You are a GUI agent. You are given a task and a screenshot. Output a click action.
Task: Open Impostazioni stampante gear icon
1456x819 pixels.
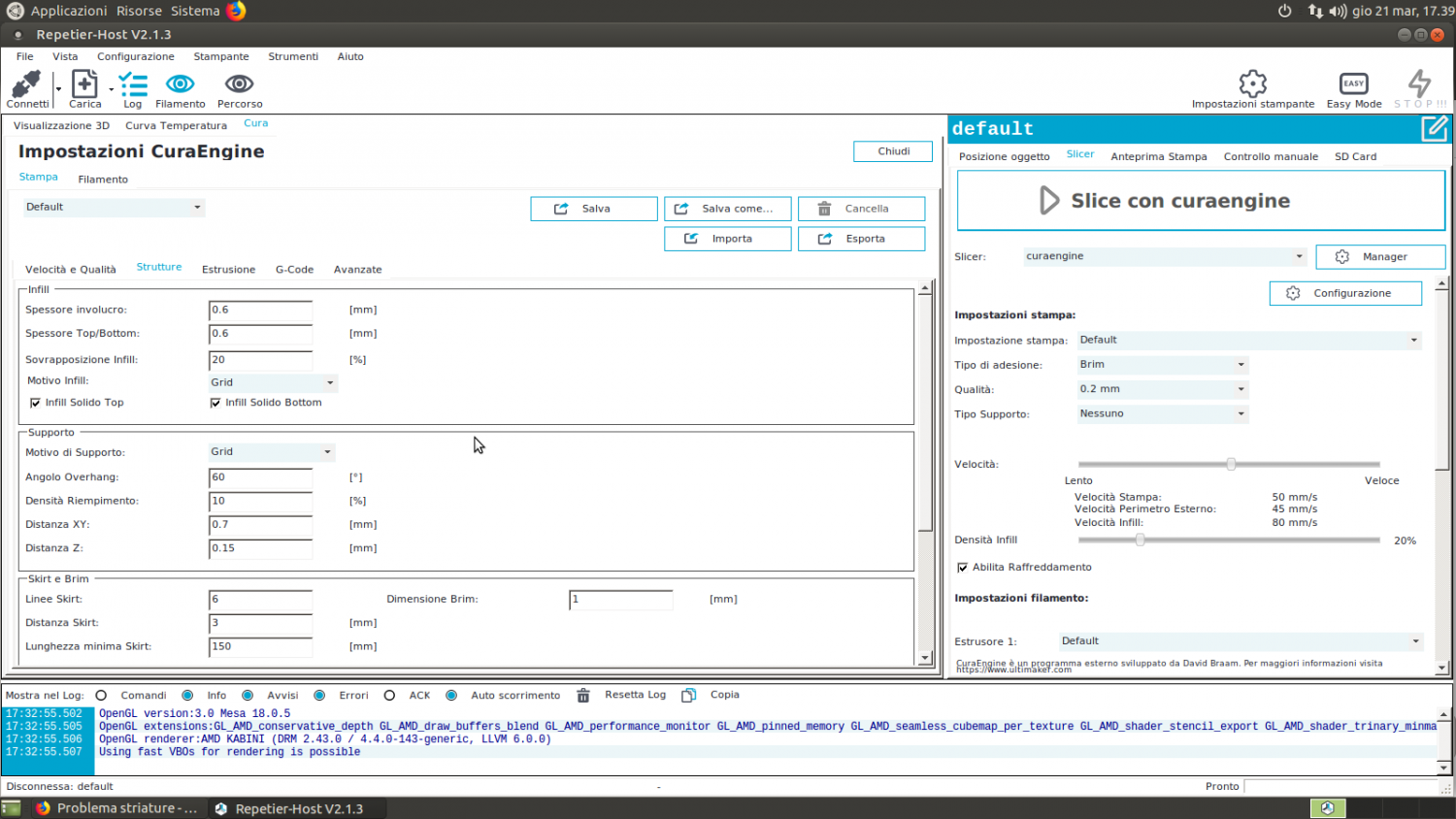[x=1253, y=83]
